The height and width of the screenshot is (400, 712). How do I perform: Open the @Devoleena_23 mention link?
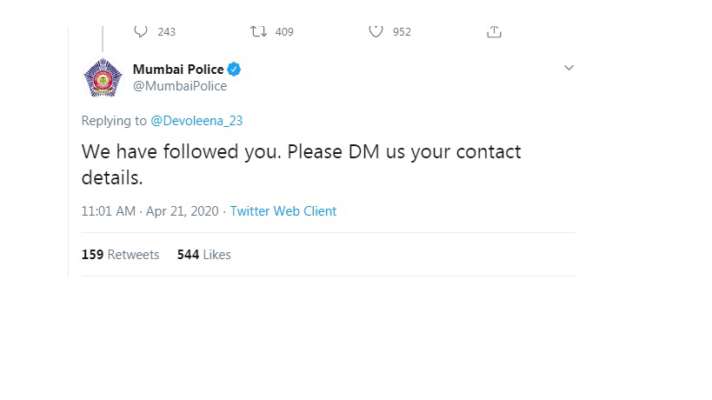coord(197,121)
